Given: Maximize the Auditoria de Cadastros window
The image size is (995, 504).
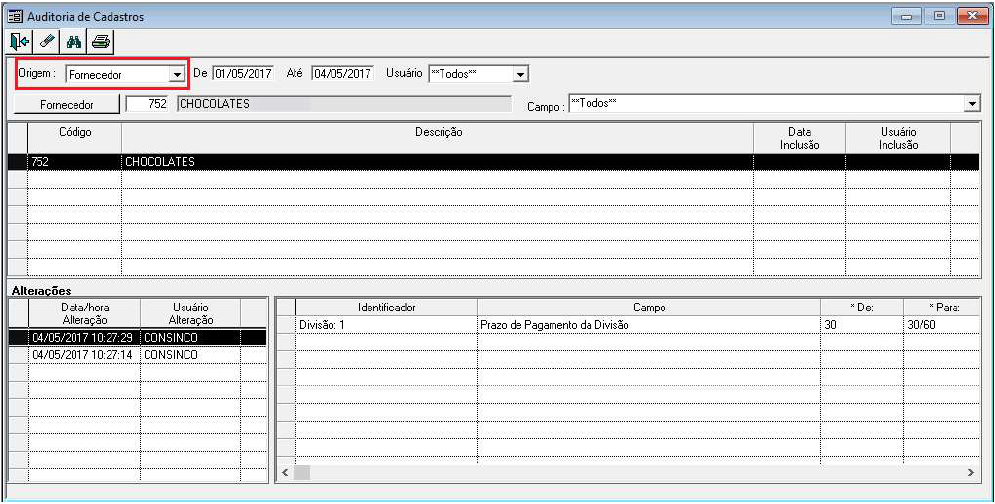Looking at the screenshot, I should (x=940, y=17).
